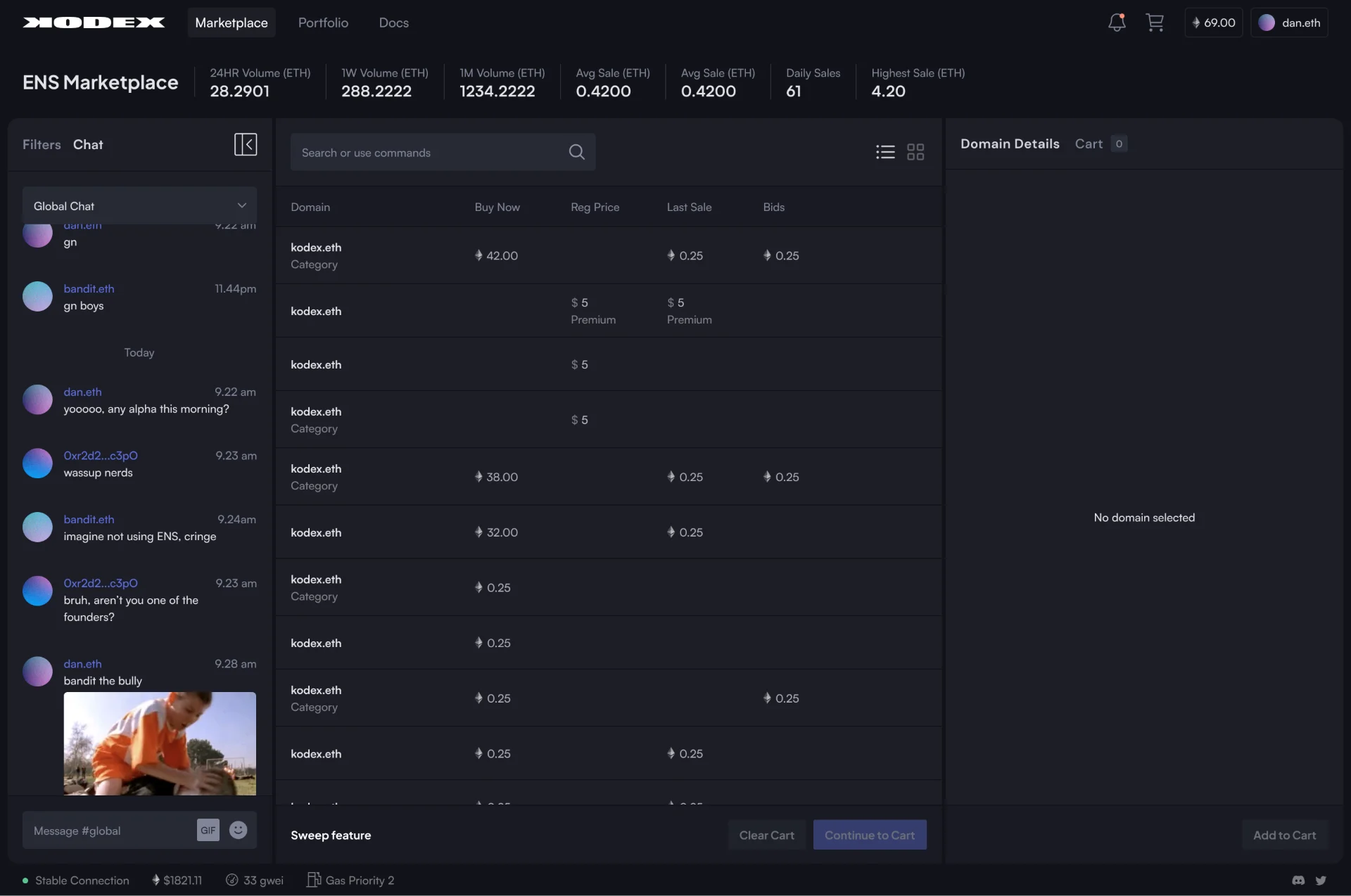
Task: Click the KODEX logo
Action: [x=94, y=23]
